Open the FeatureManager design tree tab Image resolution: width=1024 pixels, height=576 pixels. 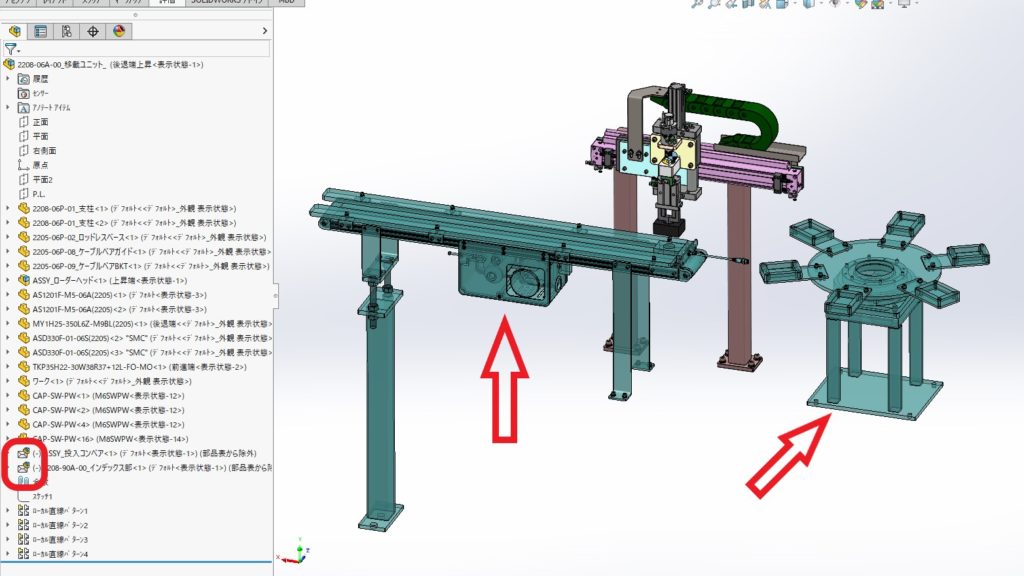pyautogui.click(x=15, y=31)
